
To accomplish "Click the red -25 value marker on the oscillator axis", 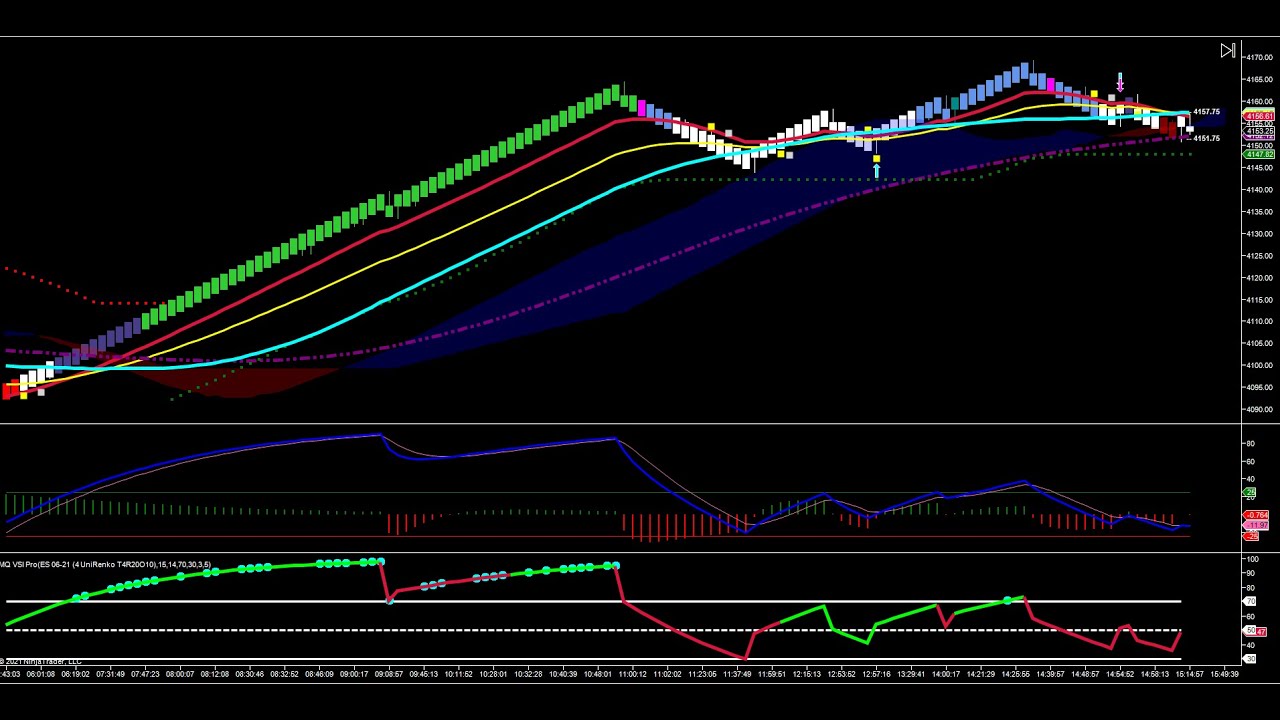I will pos(1253,536).
